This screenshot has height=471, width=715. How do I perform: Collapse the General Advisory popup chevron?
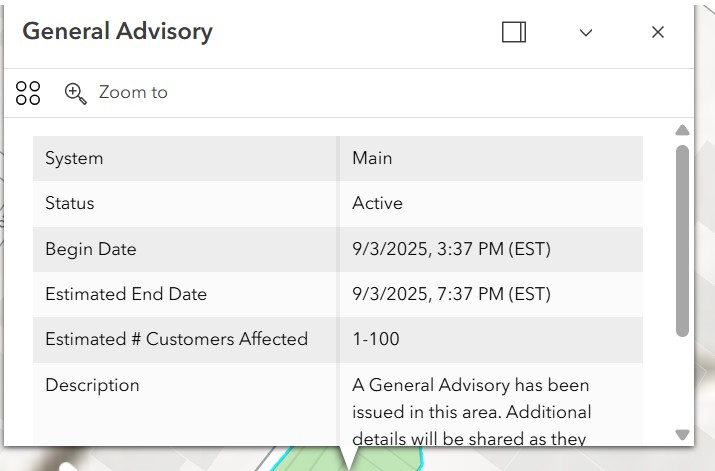[585, 32]
